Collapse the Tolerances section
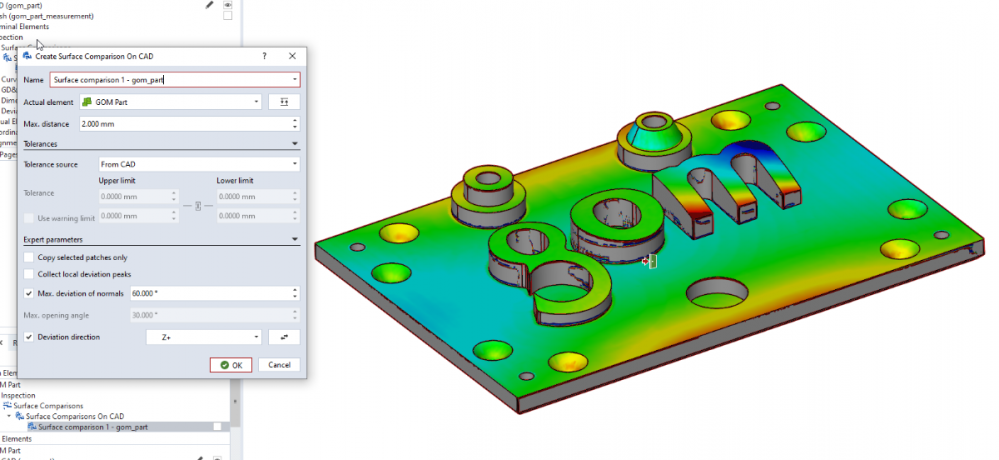Image resolution: width=999 pixels, height=460 pixels. click(295, 144)
